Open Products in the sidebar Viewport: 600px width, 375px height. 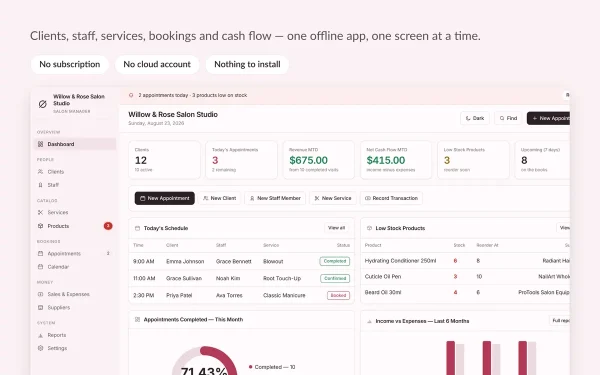click(x=75, y=226)
